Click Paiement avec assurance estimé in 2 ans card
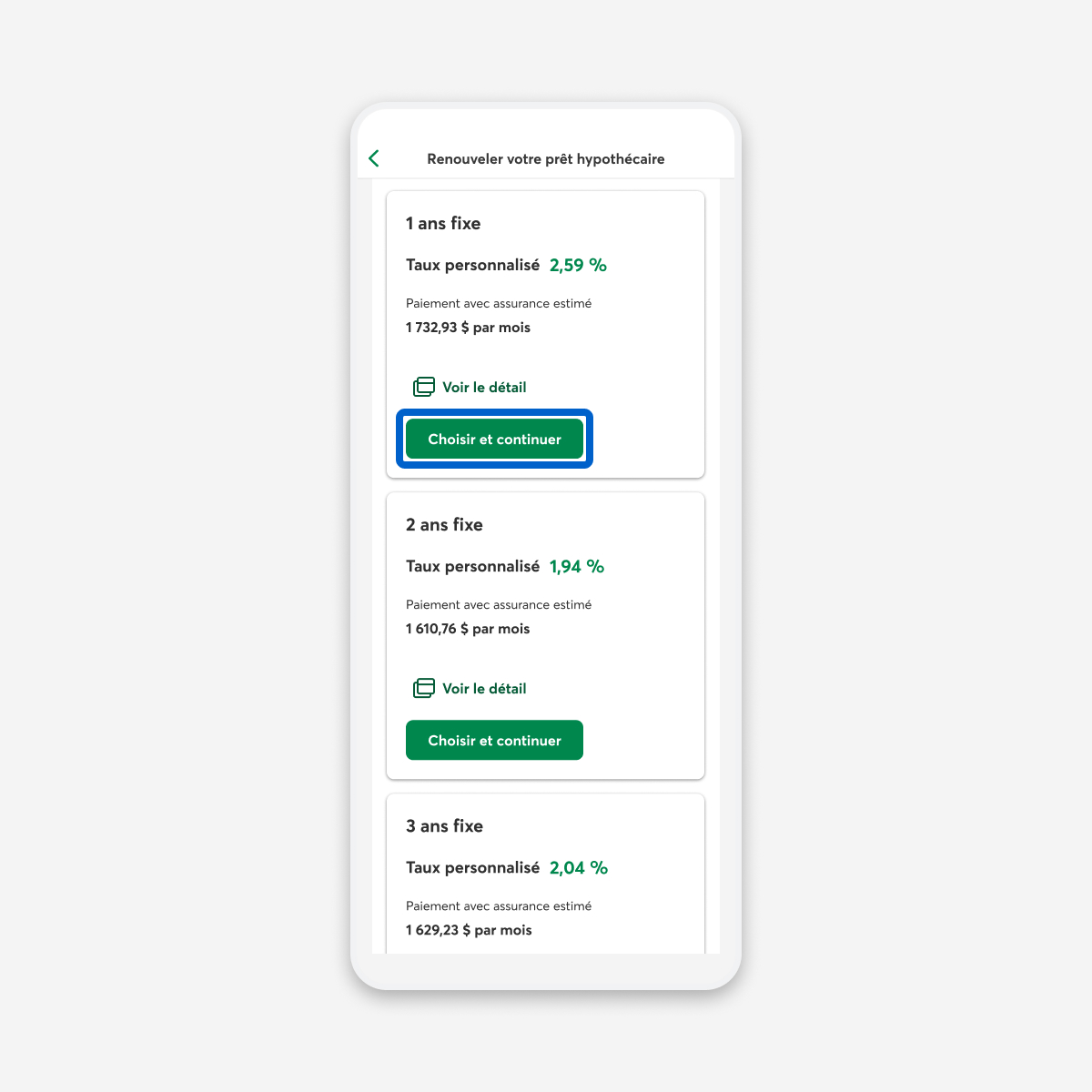Image resolution: width=1092 pixels, height=1092 pixels. tap(499, 604)
